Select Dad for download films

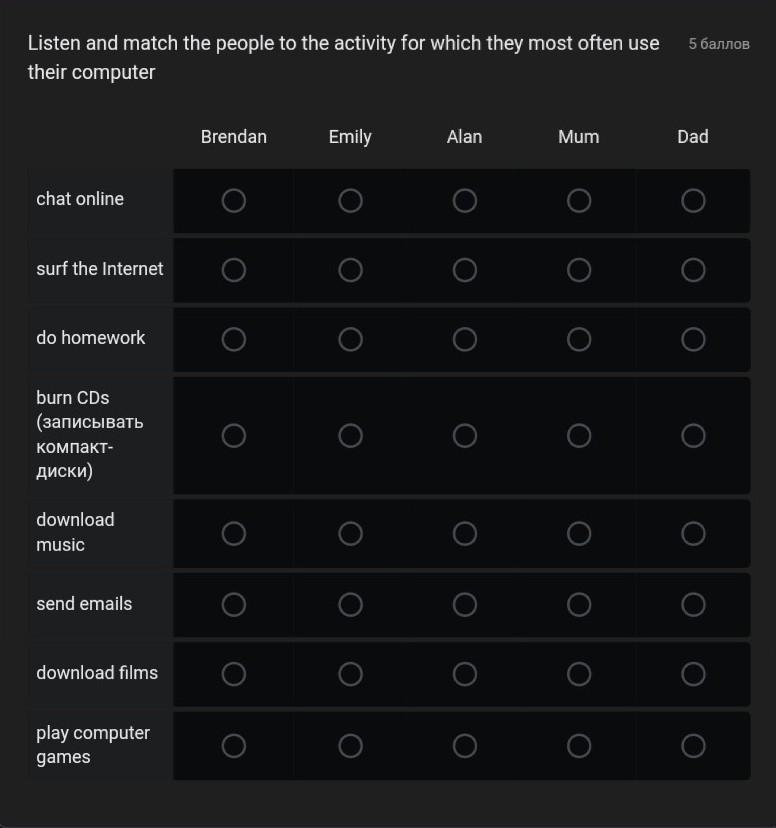click(693, 674)
